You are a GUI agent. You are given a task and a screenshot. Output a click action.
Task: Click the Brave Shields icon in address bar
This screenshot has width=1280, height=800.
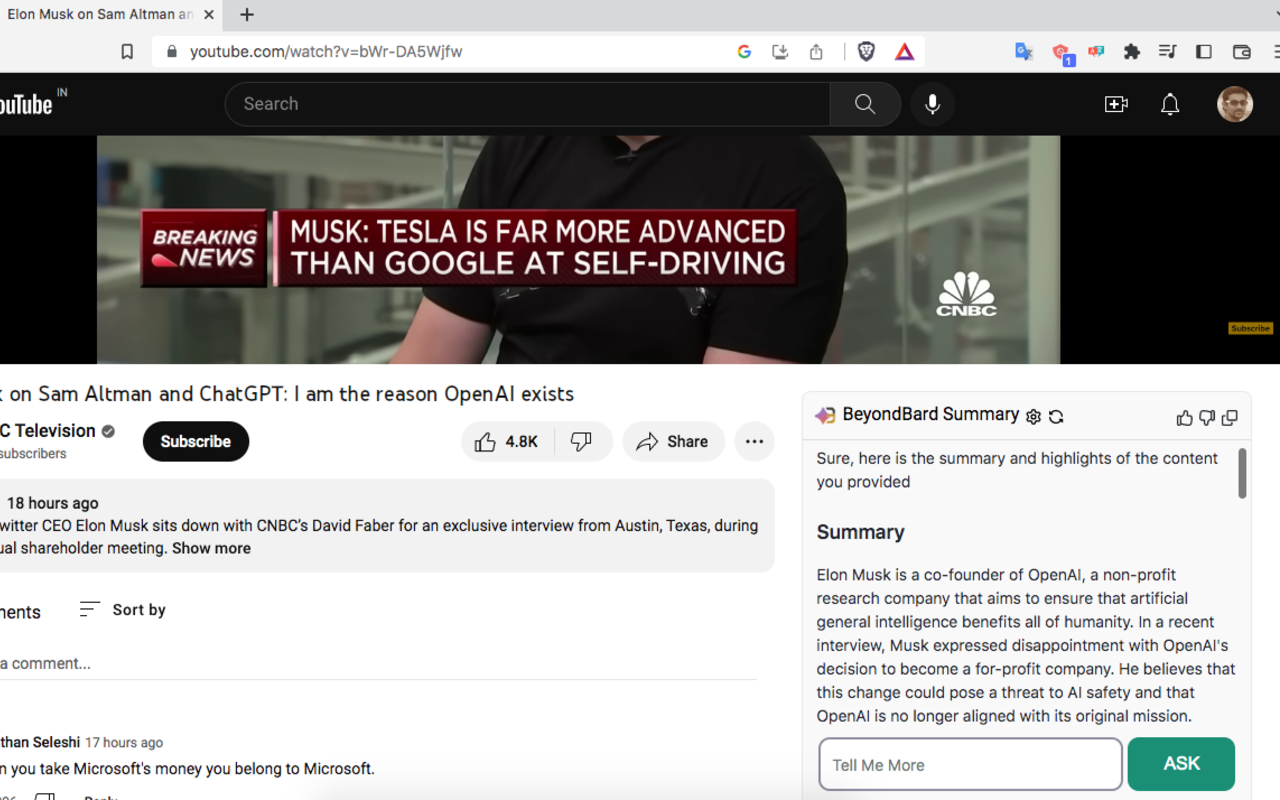[866, 52]
